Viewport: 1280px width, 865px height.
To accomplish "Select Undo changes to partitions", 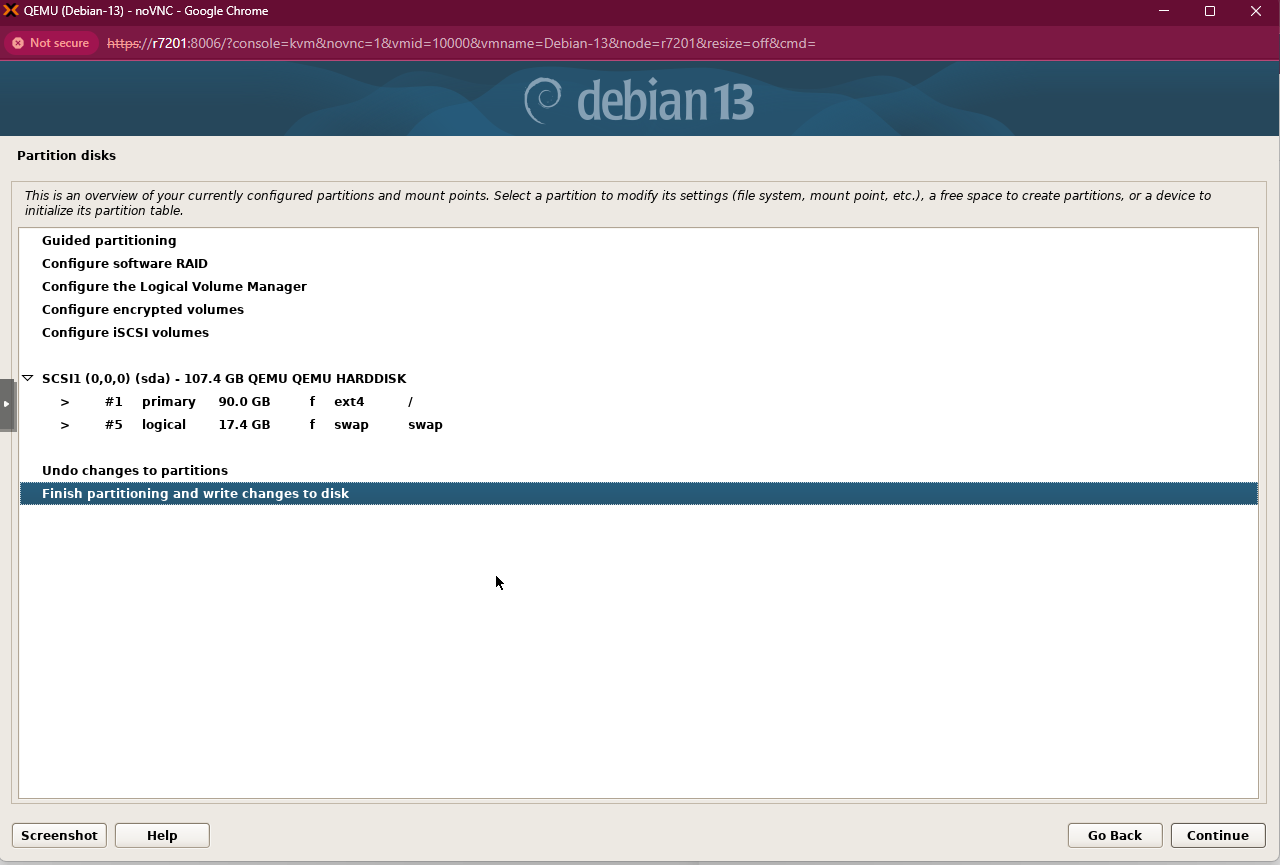I will [135, 470].
